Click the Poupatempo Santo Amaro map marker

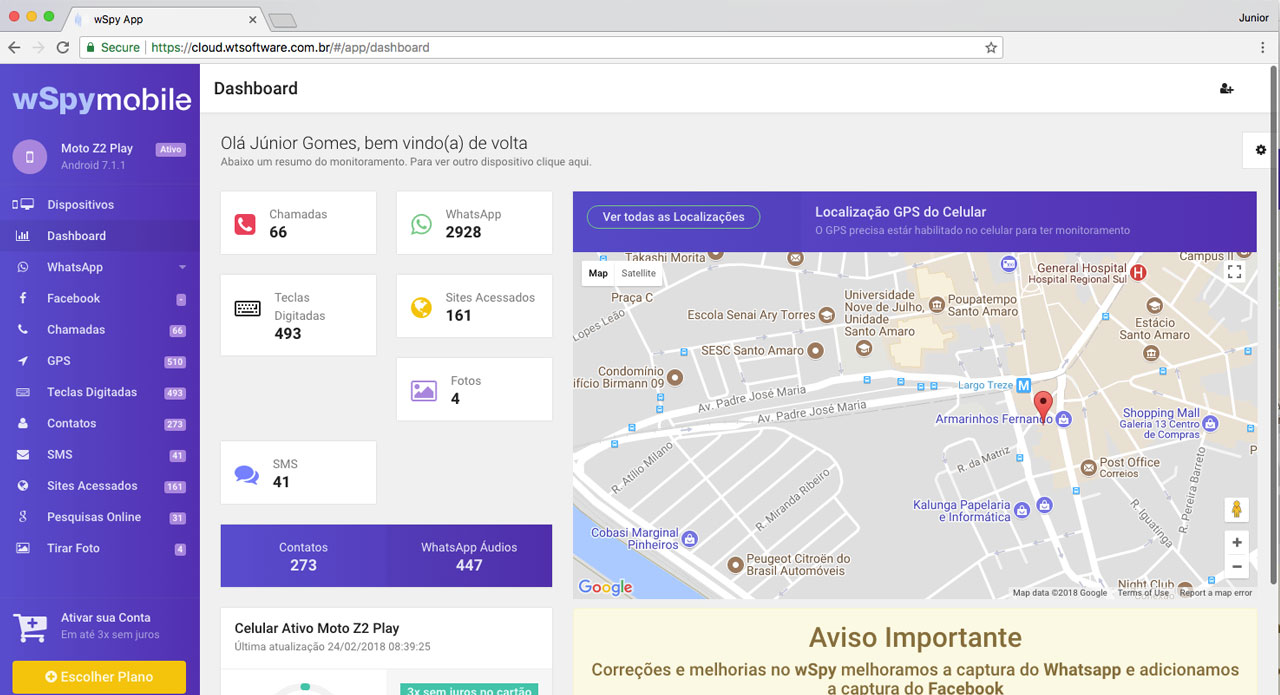pos(937,304)
